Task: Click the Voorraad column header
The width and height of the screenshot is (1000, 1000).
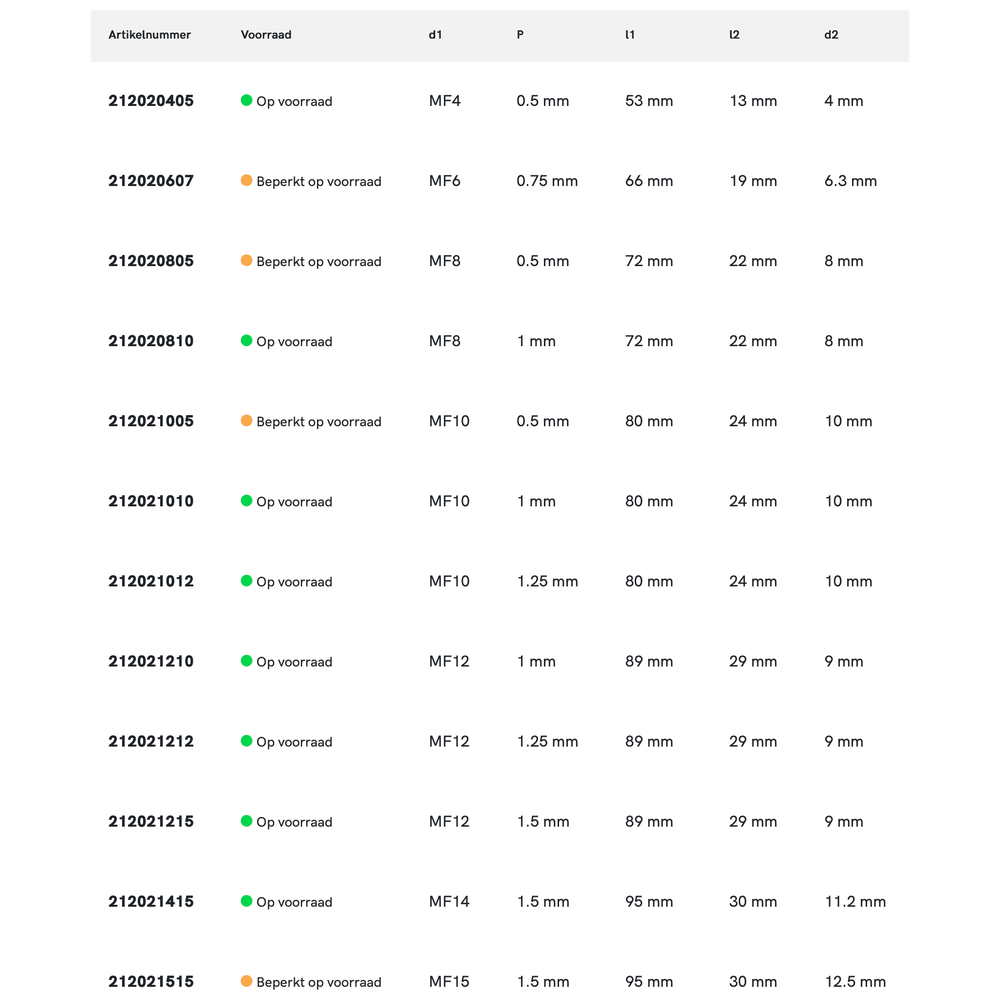Action: pyautogui.click(x=266, y=35)
